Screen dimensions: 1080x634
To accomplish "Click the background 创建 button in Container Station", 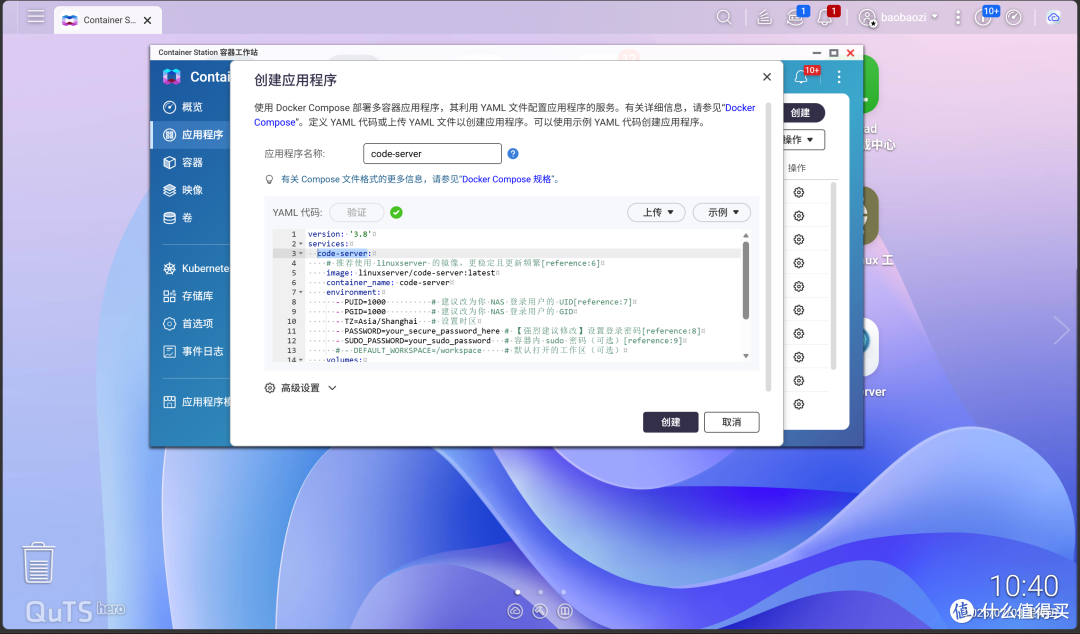I will 803,112.
